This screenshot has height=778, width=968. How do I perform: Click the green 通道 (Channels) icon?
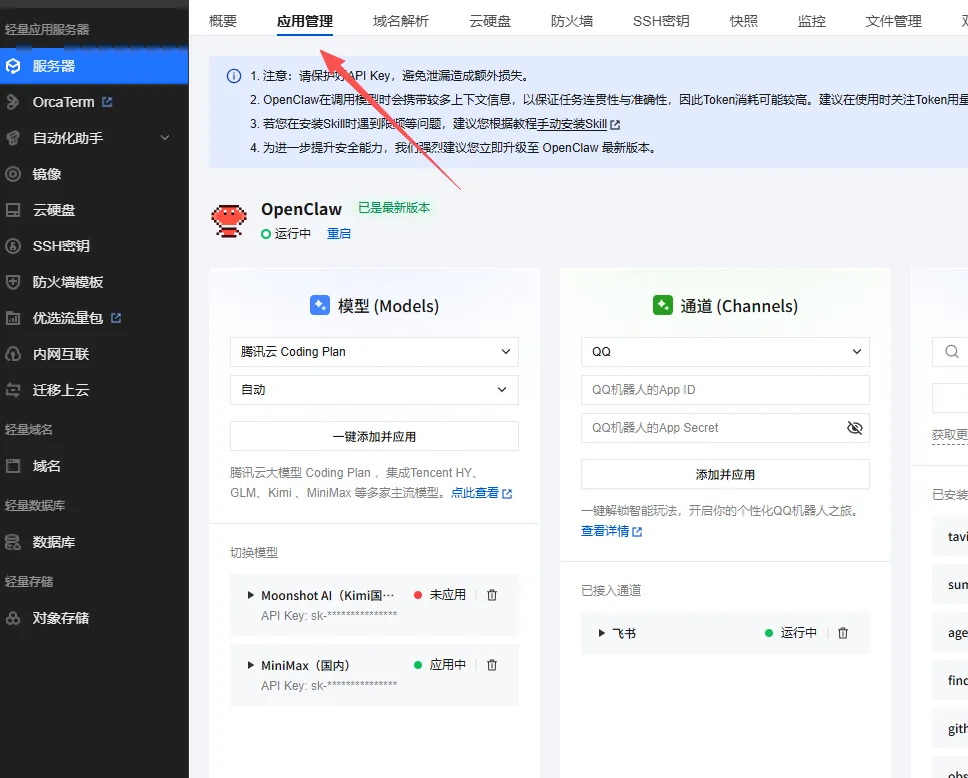click(663, 305)
